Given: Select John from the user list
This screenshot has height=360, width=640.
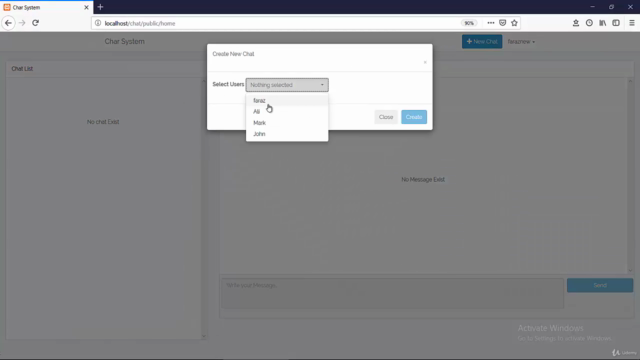Looking at the screenshot, I should click(287, 134).
